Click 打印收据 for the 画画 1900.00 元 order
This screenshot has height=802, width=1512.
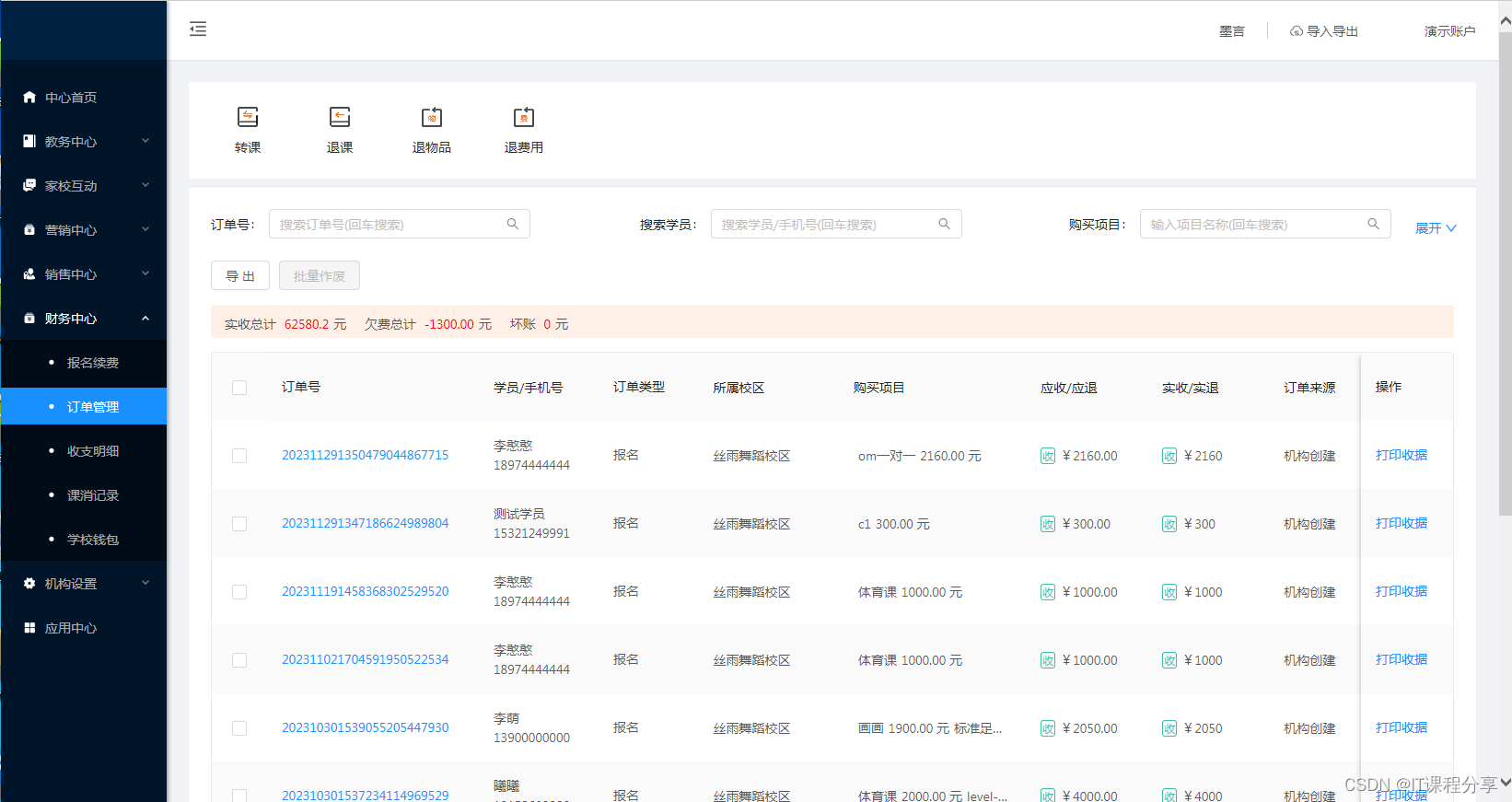(x=1402, y=727)
